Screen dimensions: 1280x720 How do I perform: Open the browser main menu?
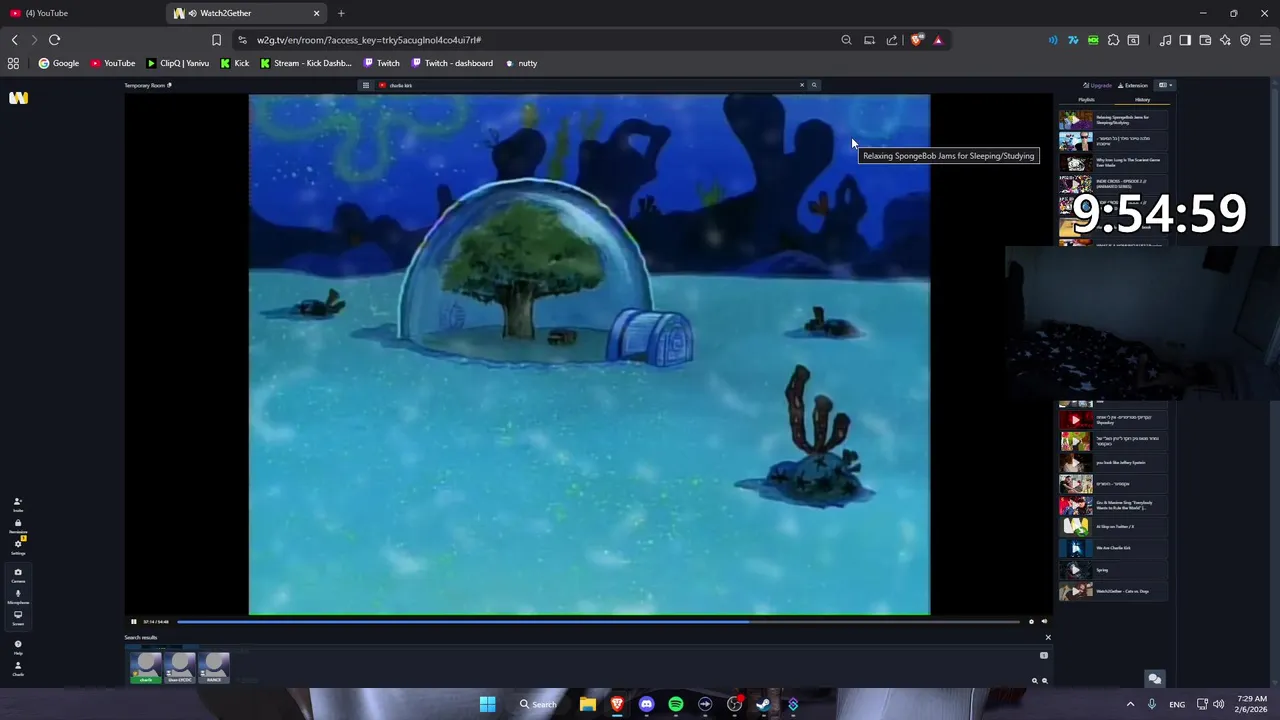coord(1265,40)
